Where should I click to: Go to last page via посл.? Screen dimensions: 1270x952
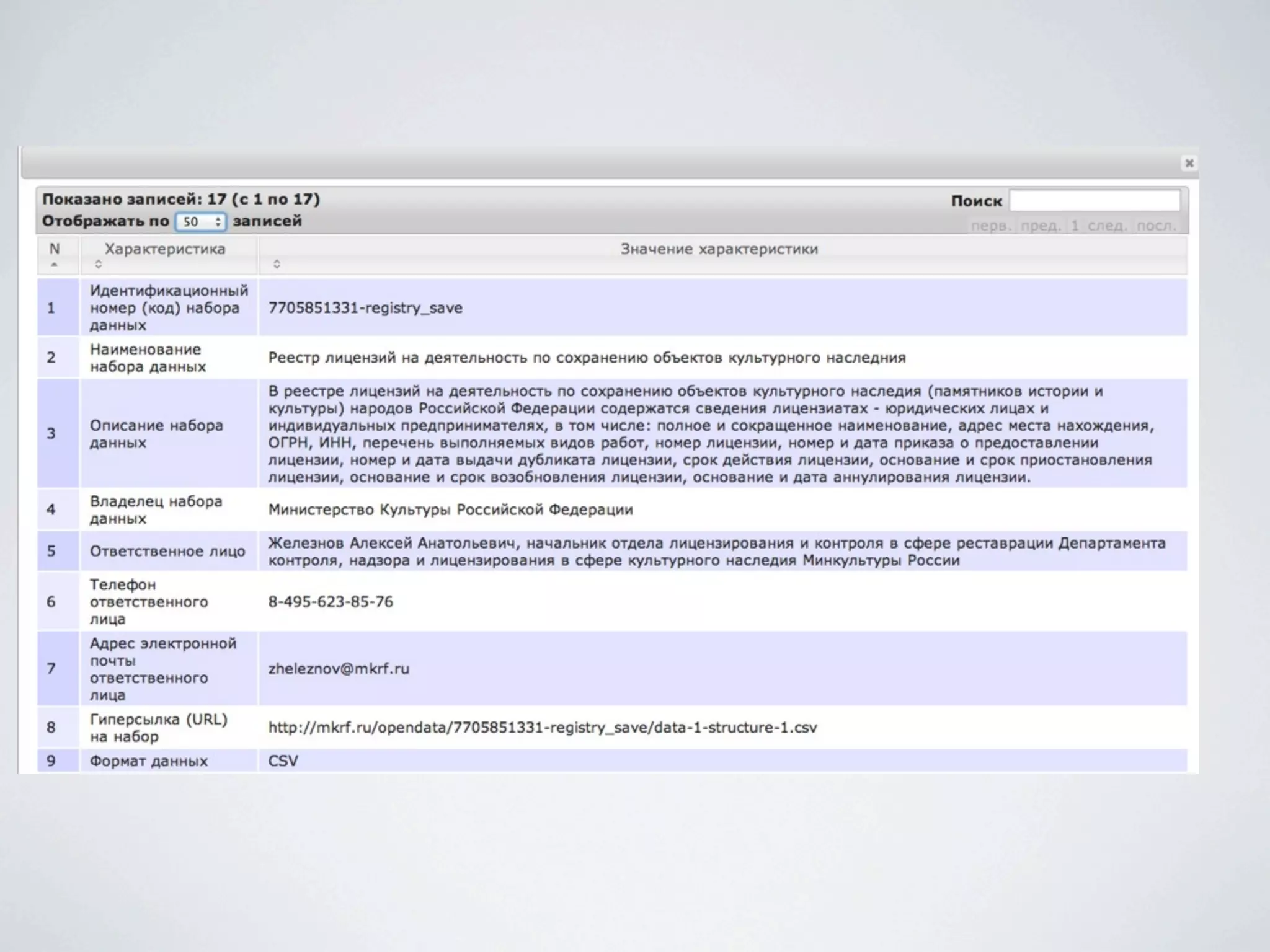tap(1156, 226)
